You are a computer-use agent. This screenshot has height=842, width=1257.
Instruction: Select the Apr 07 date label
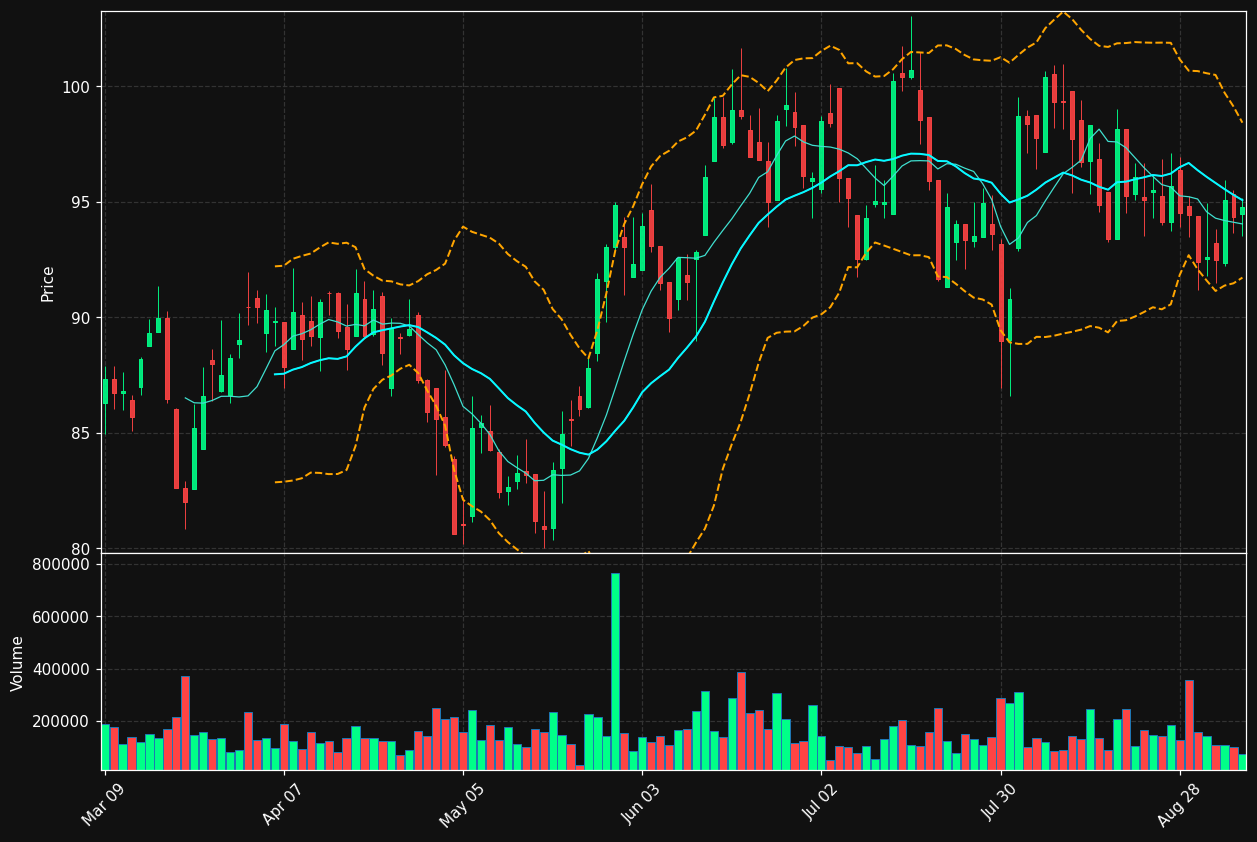click(x=283, y=803)
